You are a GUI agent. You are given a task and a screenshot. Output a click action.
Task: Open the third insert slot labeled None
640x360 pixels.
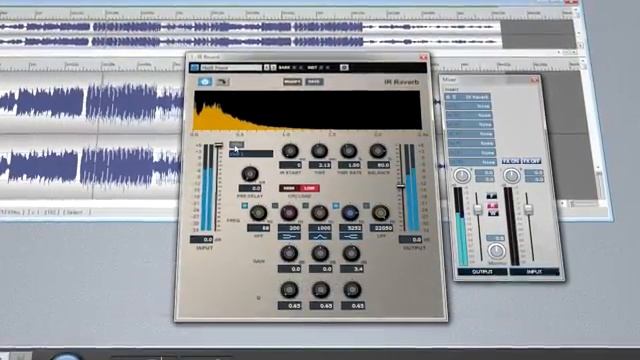[469, 116]
